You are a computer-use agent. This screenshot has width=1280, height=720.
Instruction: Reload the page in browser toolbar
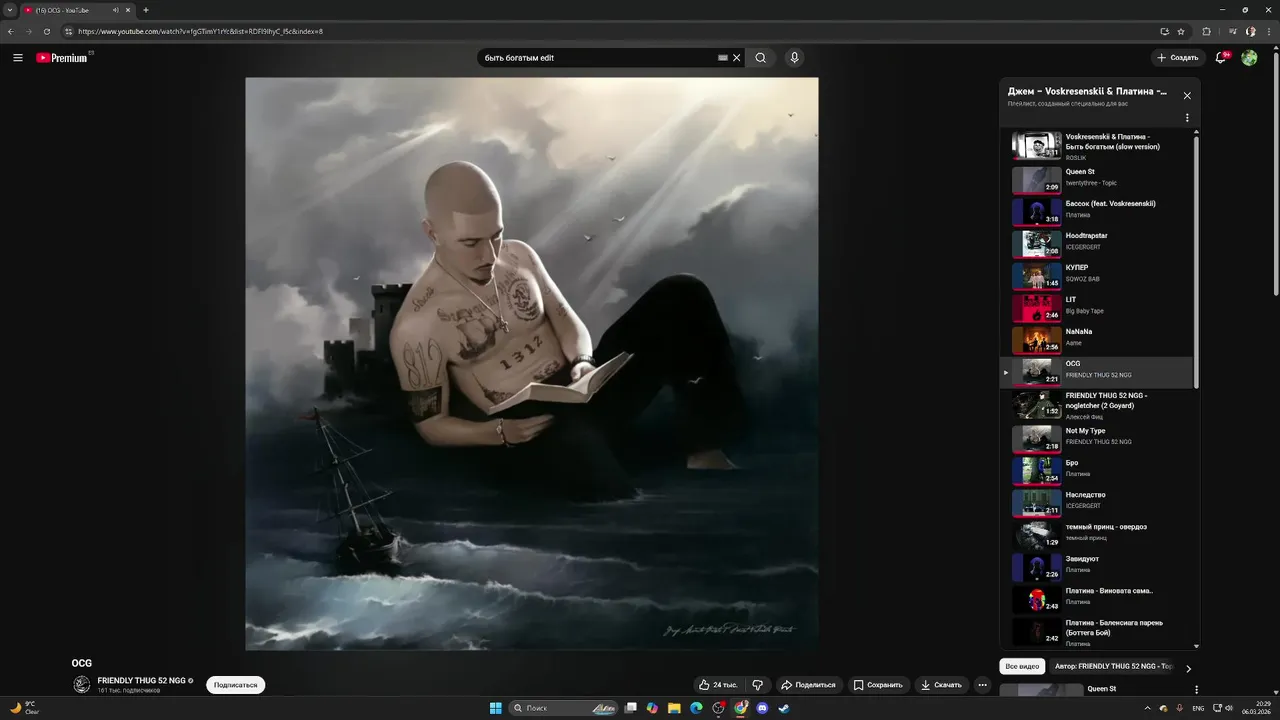[x=46, y=31]
